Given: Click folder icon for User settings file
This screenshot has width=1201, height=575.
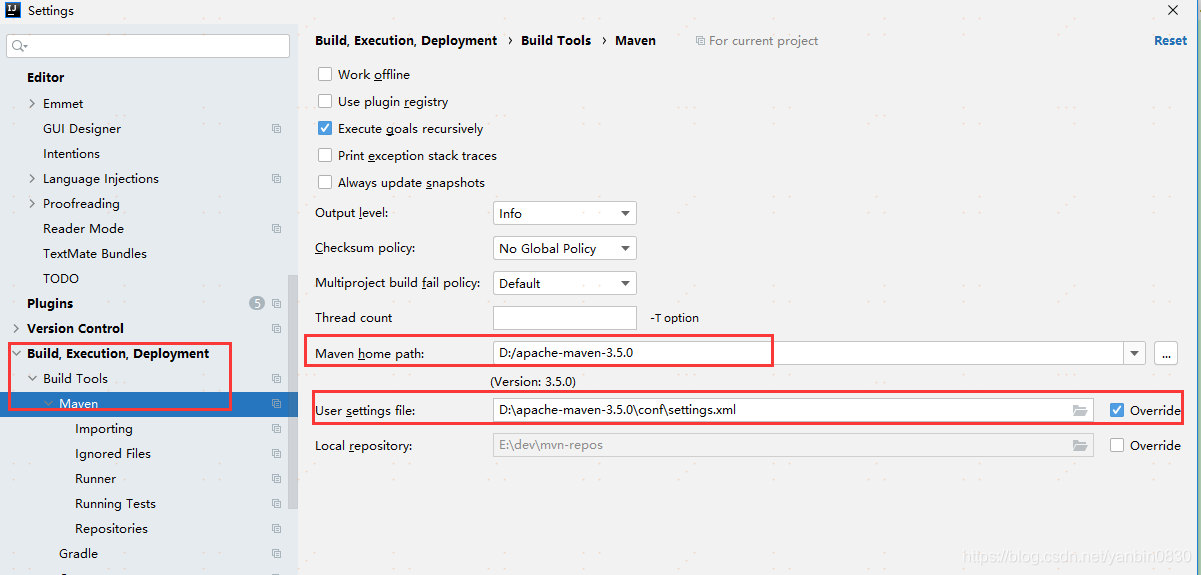Looking at the screenshot, I should coord(1080,410).
